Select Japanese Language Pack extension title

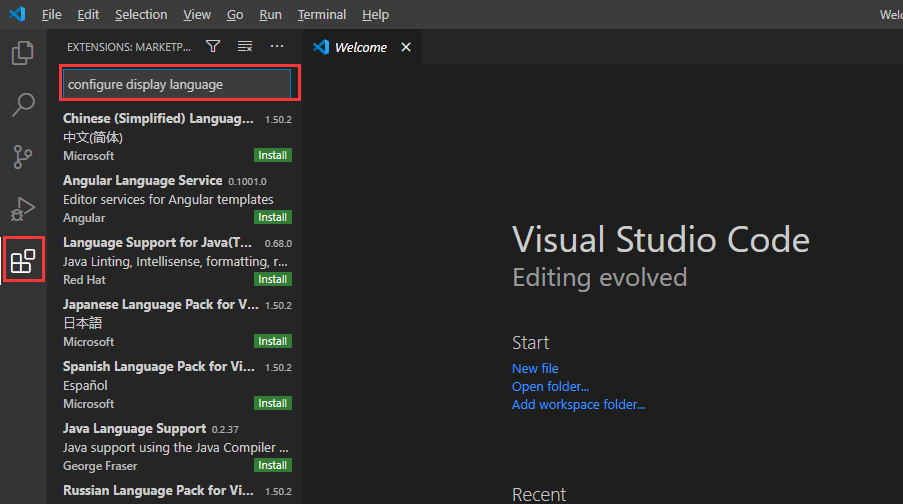click(x=161, y=304)
